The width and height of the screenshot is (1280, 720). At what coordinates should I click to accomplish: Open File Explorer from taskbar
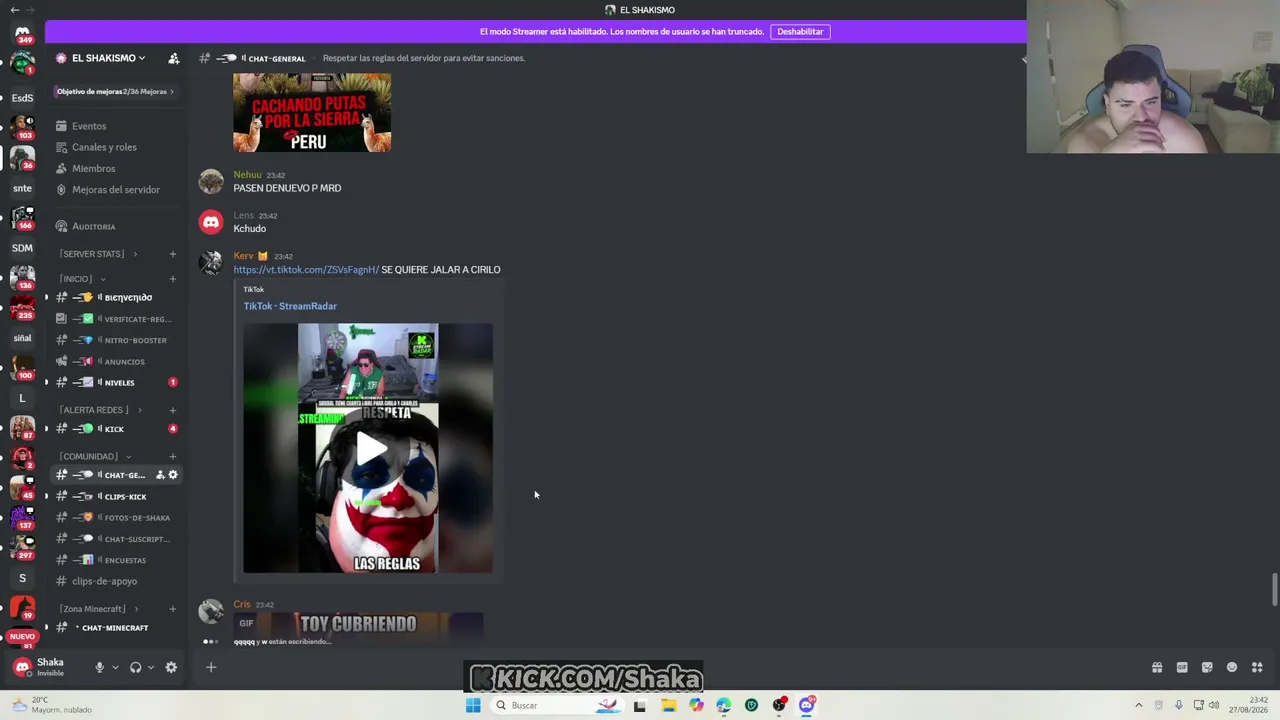click(668, 705)
